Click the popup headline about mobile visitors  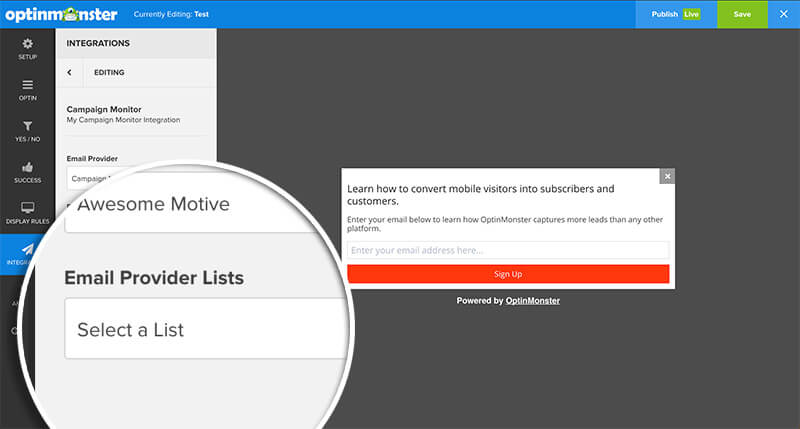(481, 195)
